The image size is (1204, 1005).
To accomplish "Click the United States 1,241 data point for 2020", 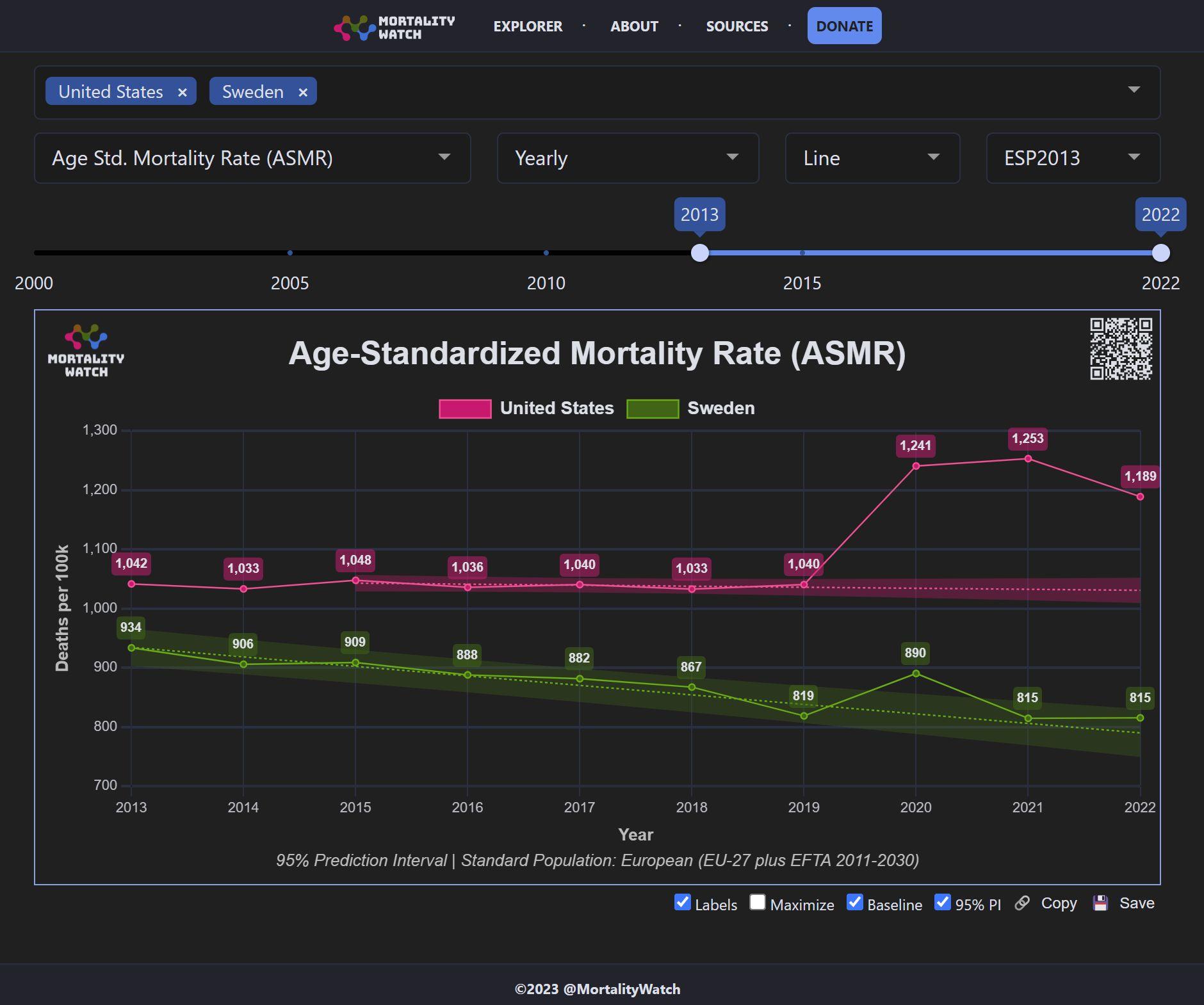I will [x=916, y=466].
